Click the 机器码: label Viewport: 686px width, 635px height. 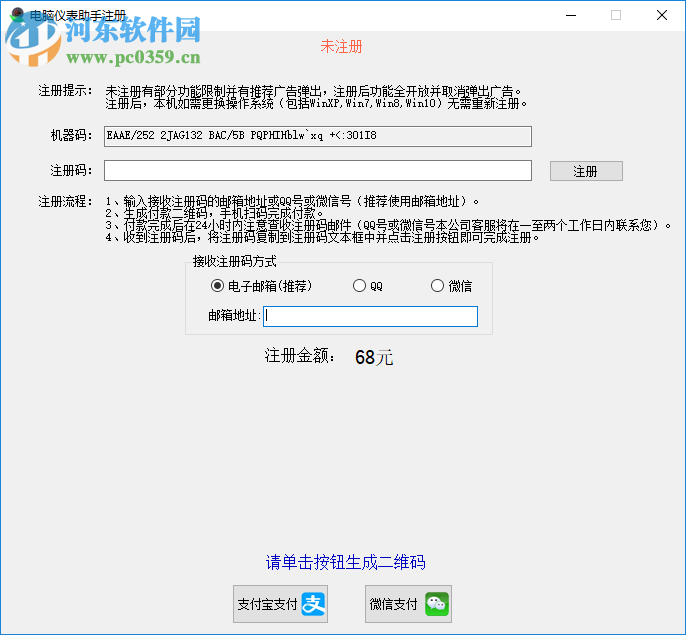(71, 135)
